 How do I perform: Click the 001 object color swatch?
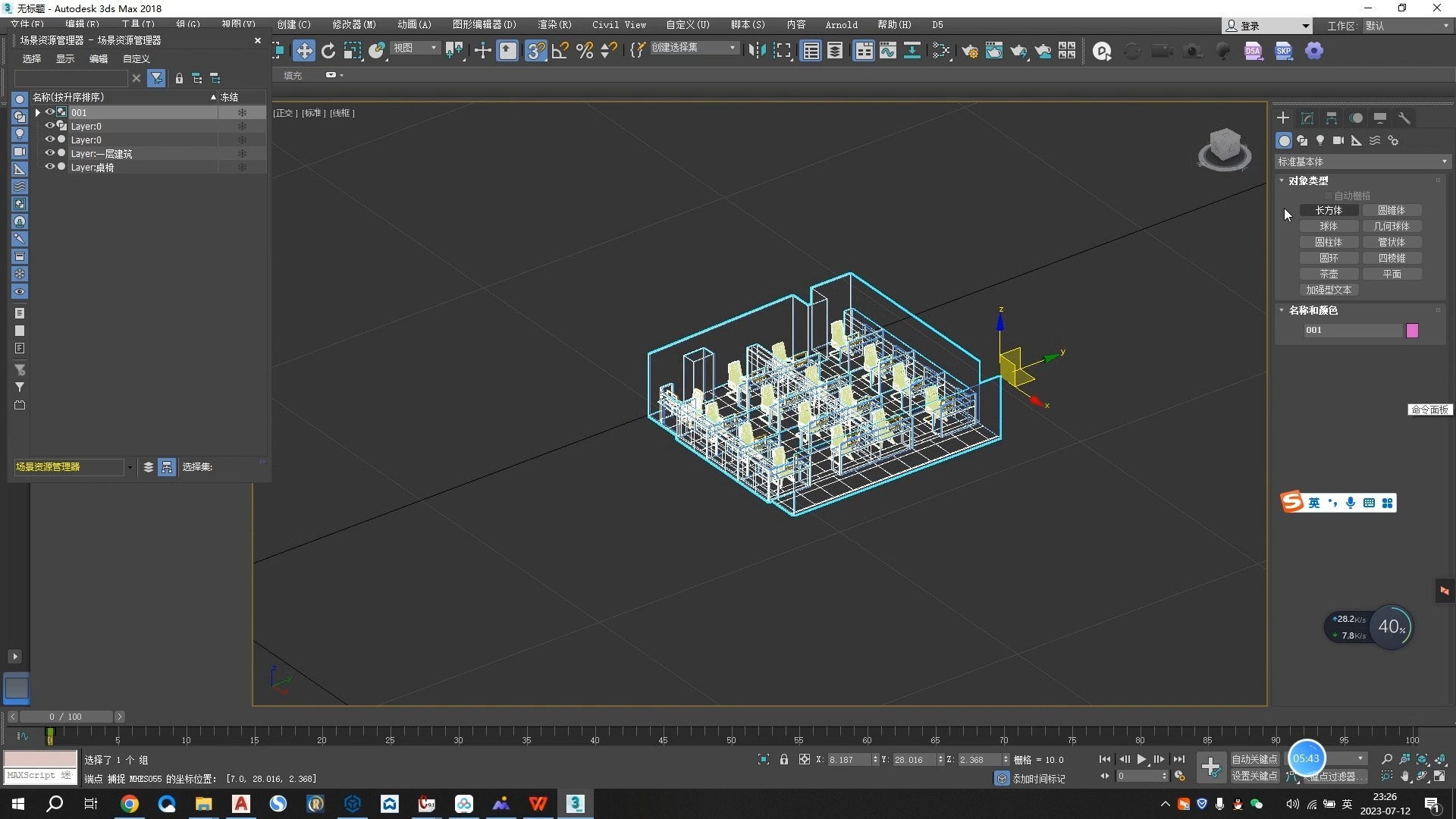(1412, 330)
